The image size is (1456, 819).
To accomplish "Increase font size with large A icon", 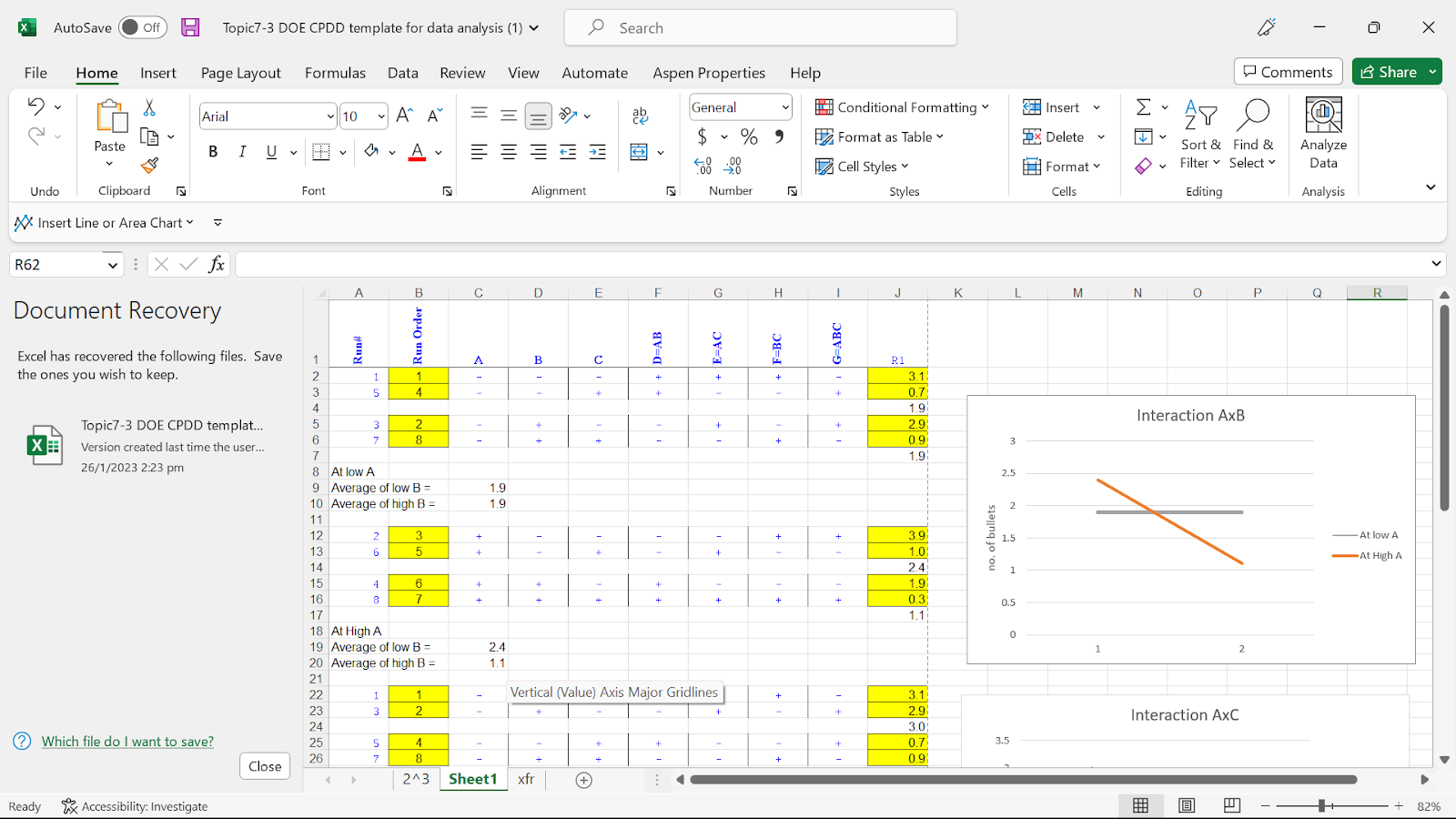I will tap(405, 116).
